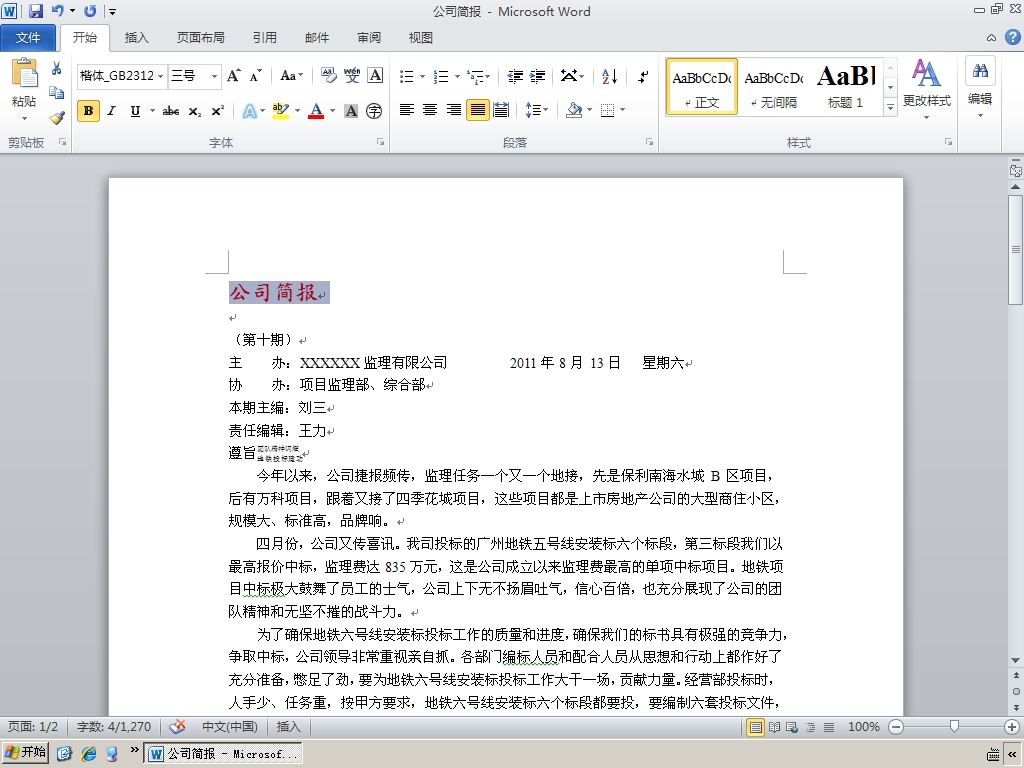Apply red font color A
The width and height of the screenshot is (1024, 768).
coord(316,111)
